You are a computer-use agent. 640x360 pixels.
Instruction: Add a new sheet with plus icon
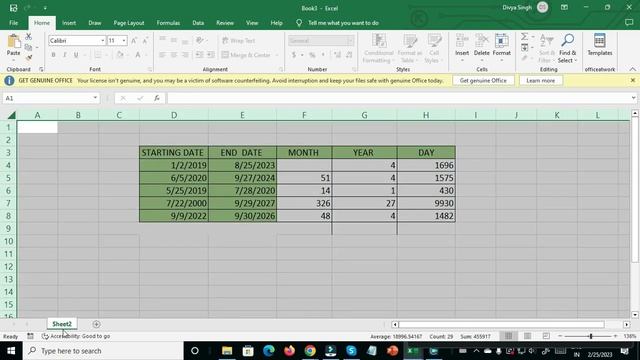click(x=96, y=324)
